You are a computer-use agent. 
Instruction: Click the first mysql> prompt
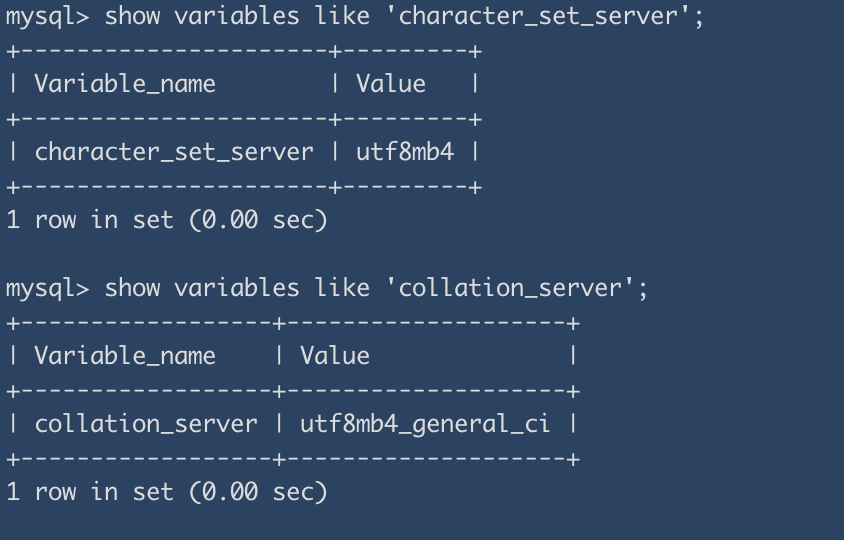[47, 16]
